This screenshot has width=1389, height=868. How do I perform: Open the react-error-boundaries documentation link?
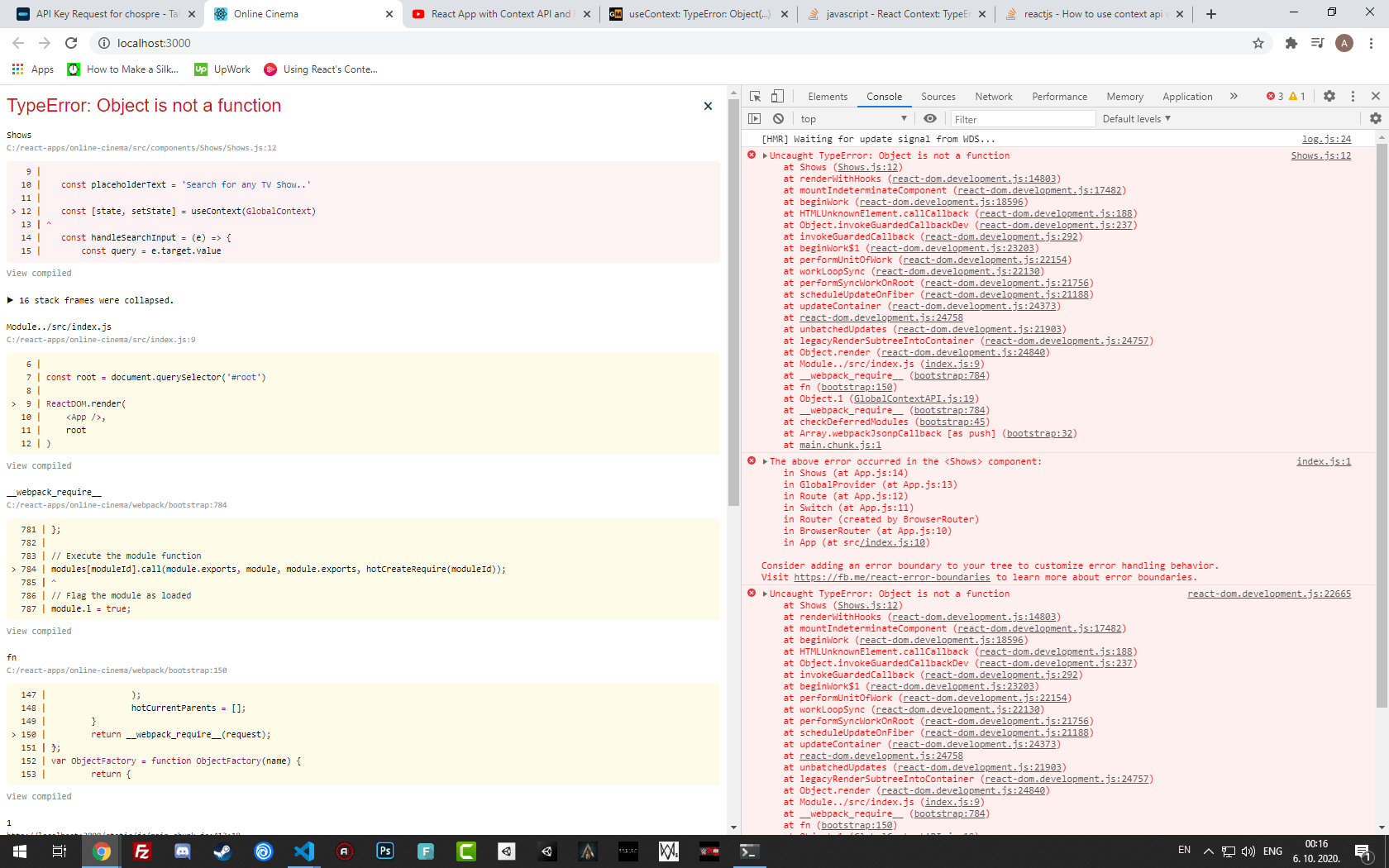point(892,577)
